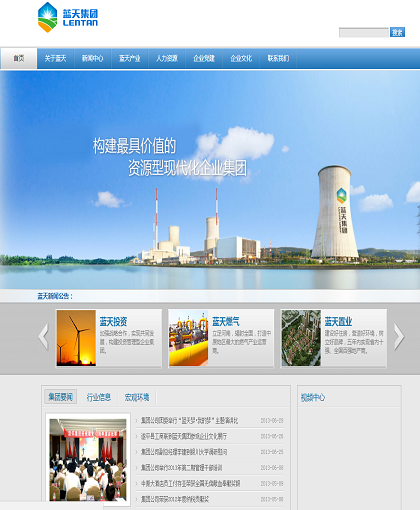
Task: Open the 关于蓝天 menu item
Action: [55, 59]
